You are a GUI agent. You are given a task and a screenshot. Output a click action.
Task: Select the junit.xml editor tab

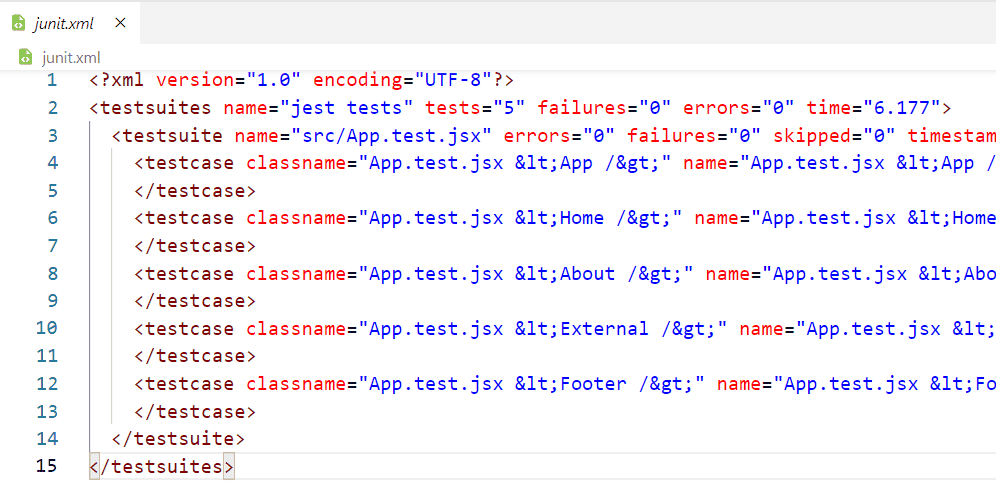[x=70, y=24]
